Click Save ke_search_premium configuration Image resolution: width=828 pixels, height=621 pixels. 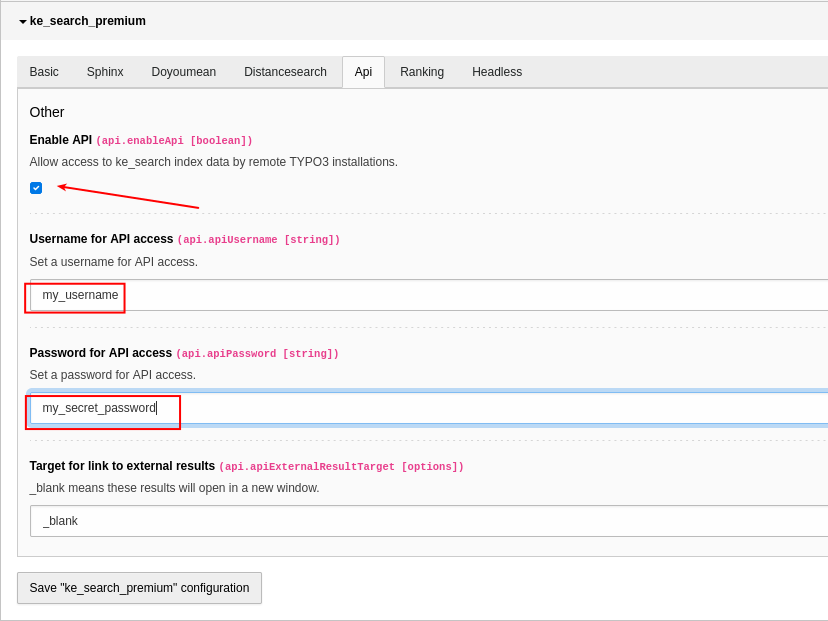[x=139, y=587]
